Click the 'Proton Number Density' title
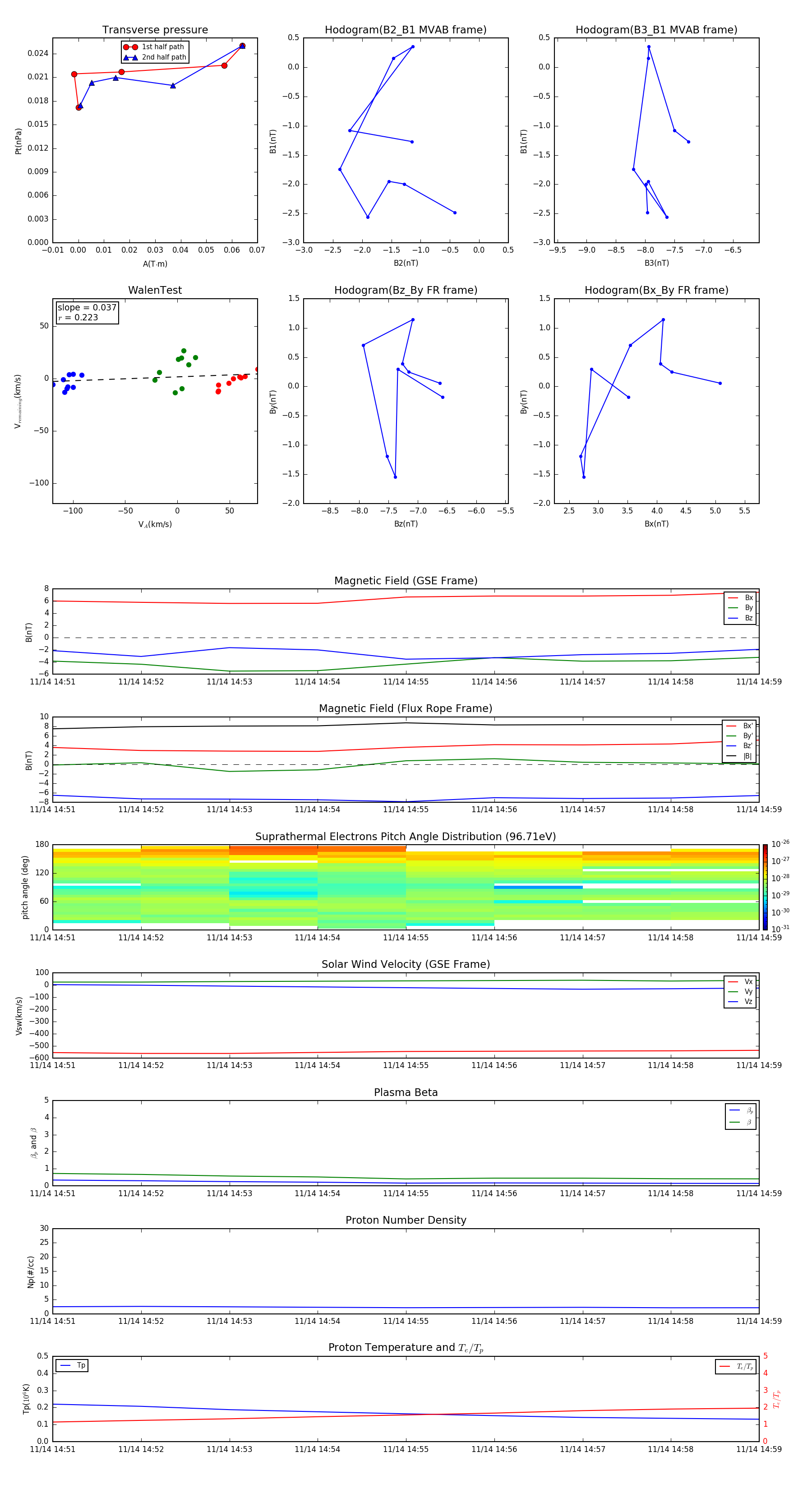The width and height of the screenshot is (812, 1489). click(x=406, y=1220)
